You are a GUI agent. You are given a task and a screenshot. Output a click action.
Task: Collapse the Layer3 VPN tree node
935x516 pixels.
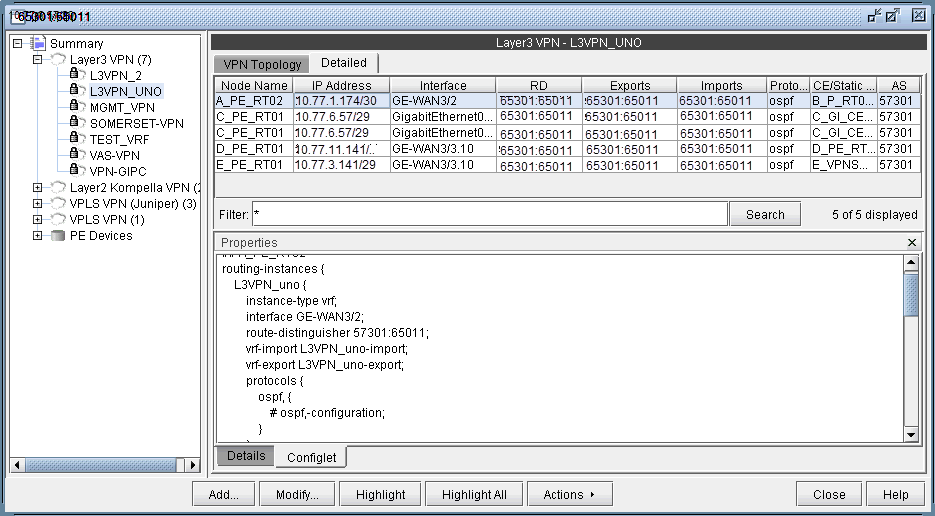tap(37, 59)
